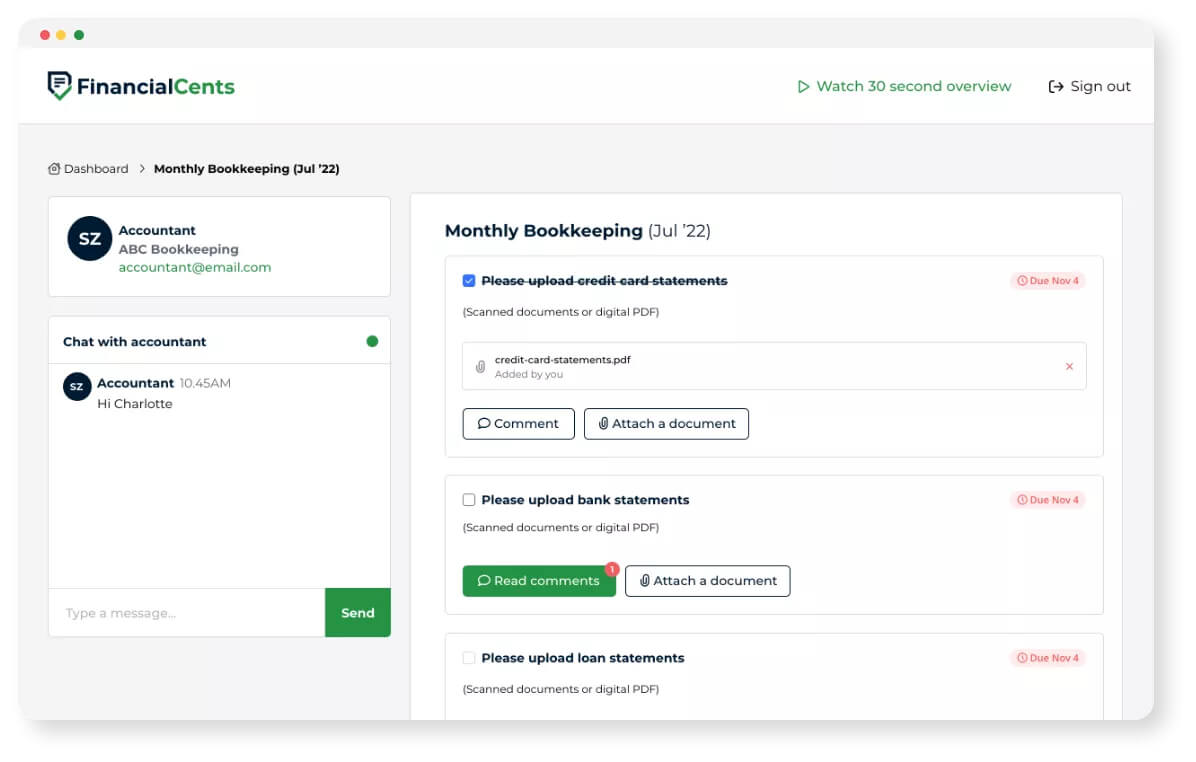Click the SZ avatar beside the chat message
The width and height of the screenshot is (1196, 762).
pos(77,387)
